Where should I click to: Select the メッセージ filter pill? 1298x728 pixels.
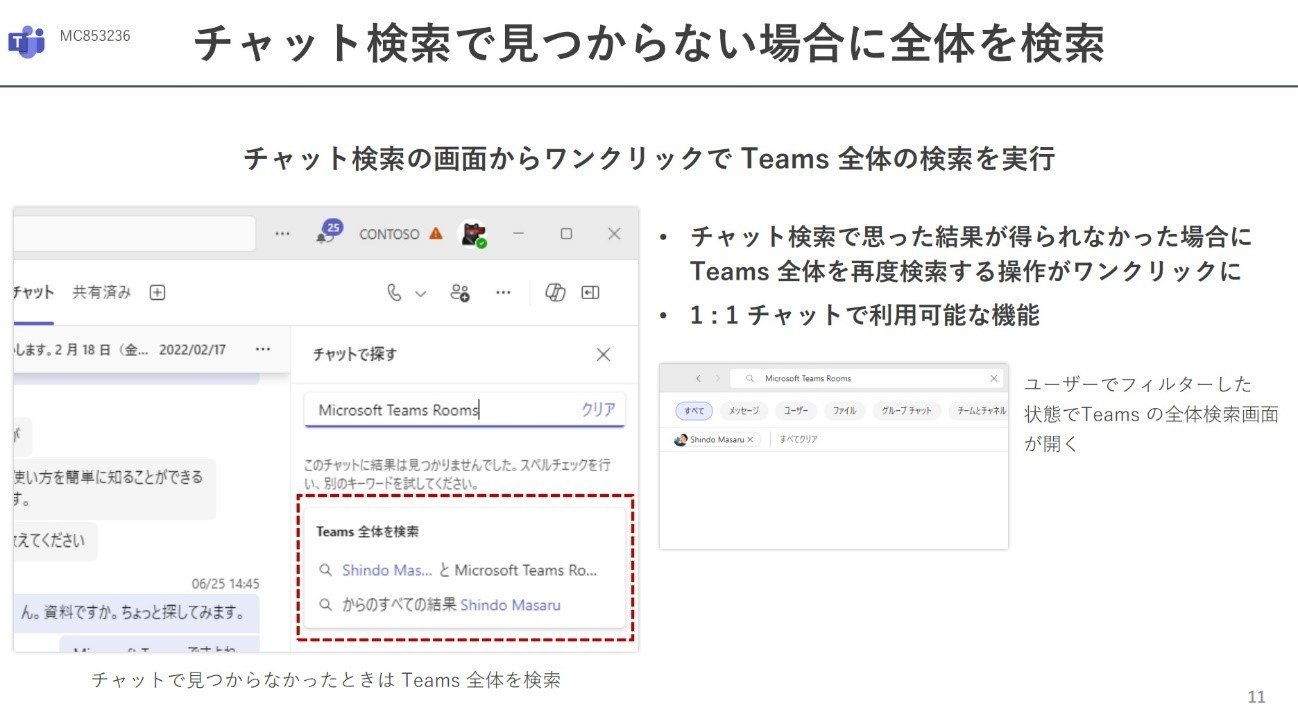[744, 410]
